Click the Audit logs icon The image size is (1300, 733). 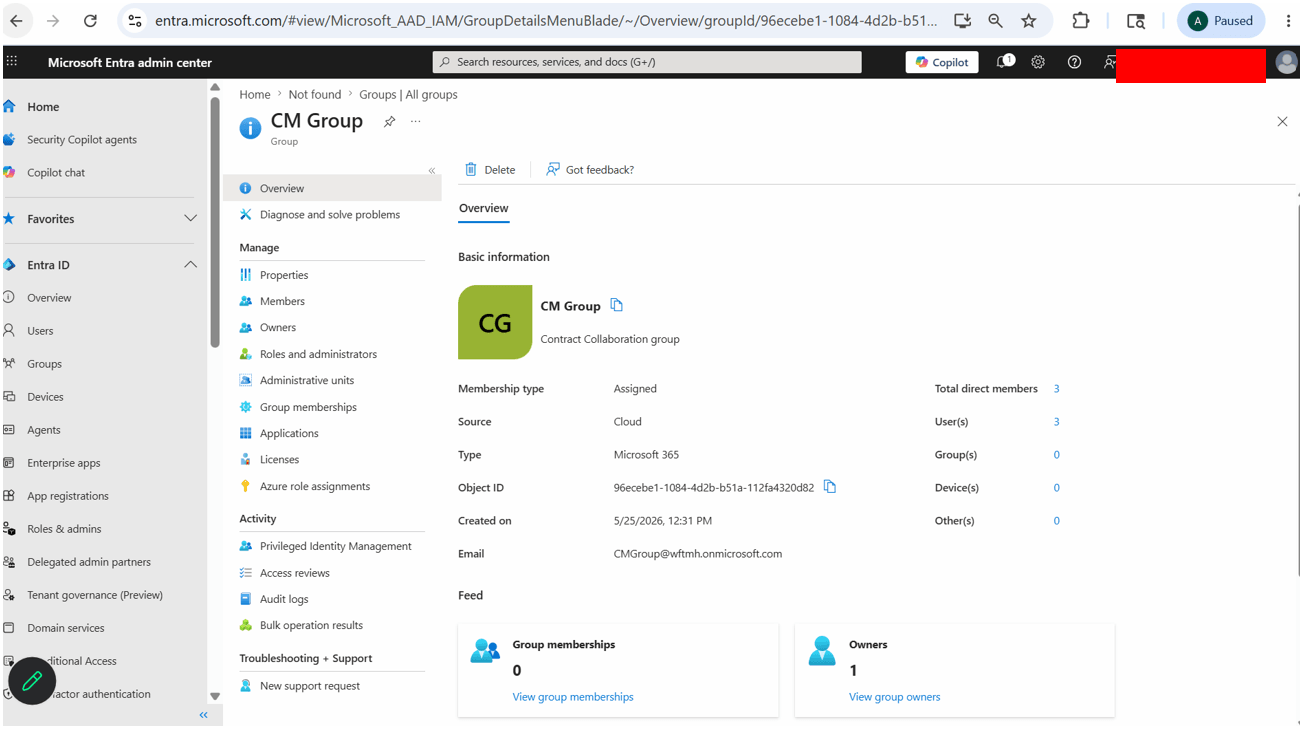[245, 599]
